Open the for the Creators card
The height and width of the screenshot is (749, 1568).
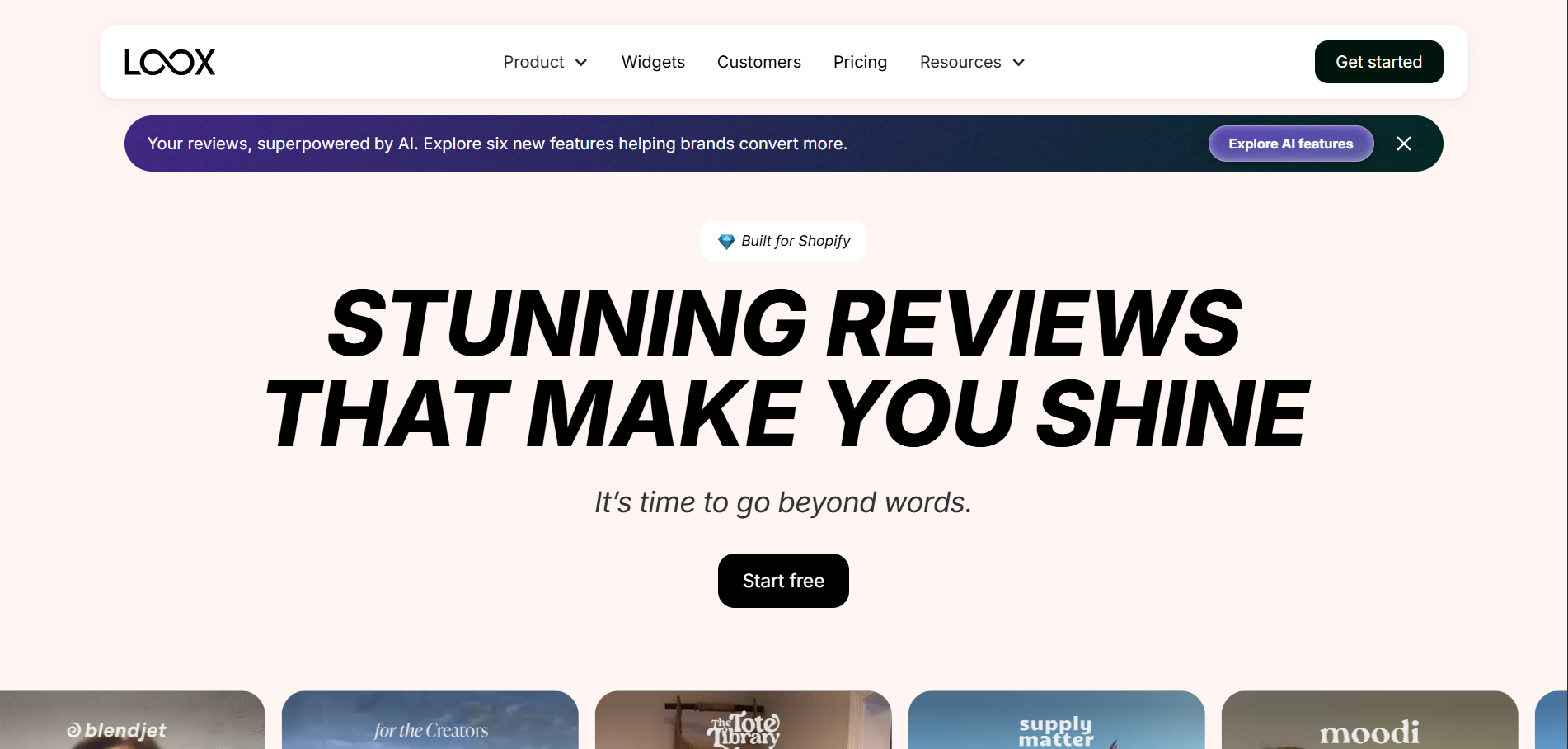click(x=430, y=723)
